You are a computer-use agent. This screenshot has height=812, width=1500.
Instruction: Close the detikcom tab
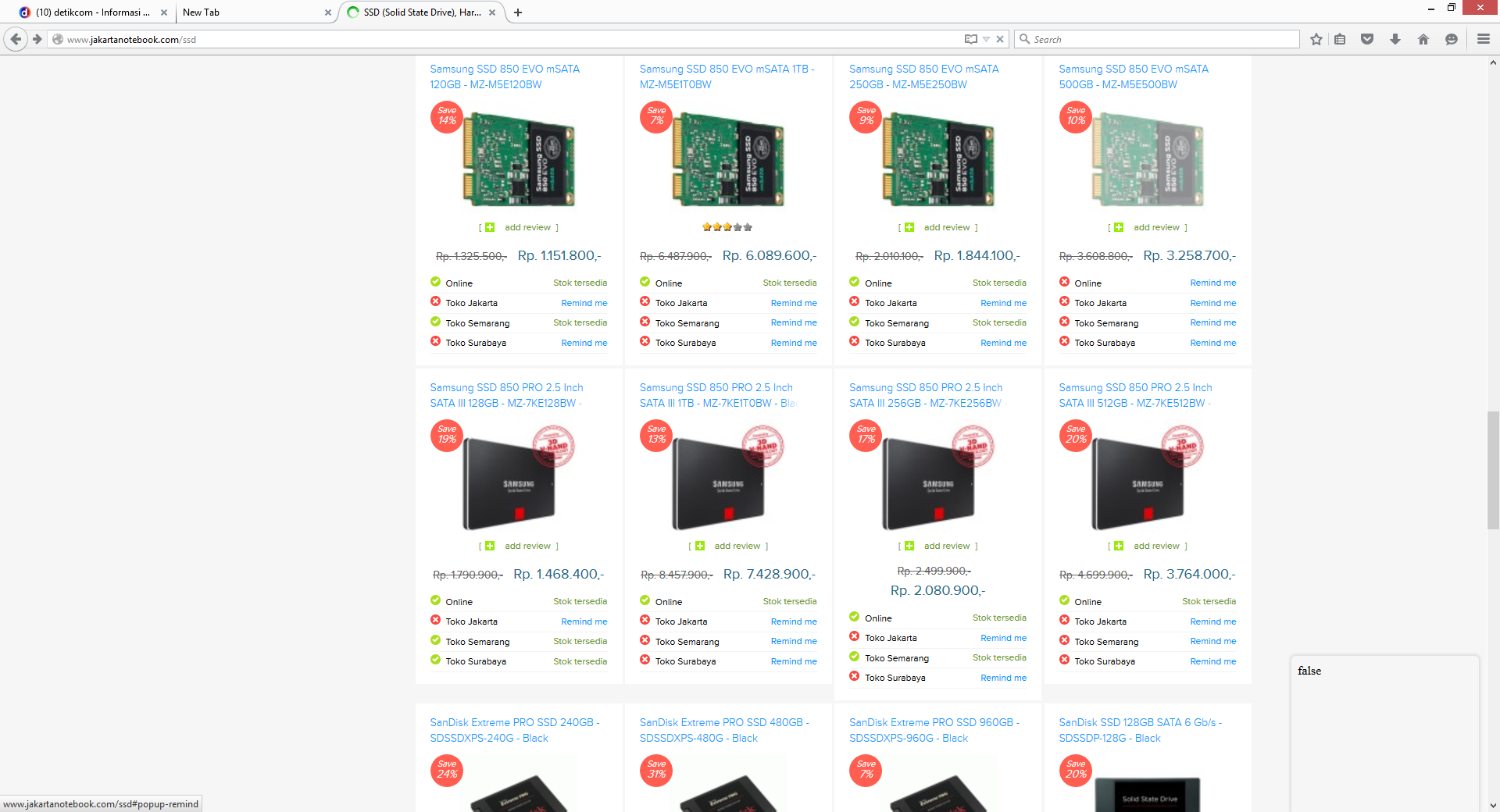point(163,12)
